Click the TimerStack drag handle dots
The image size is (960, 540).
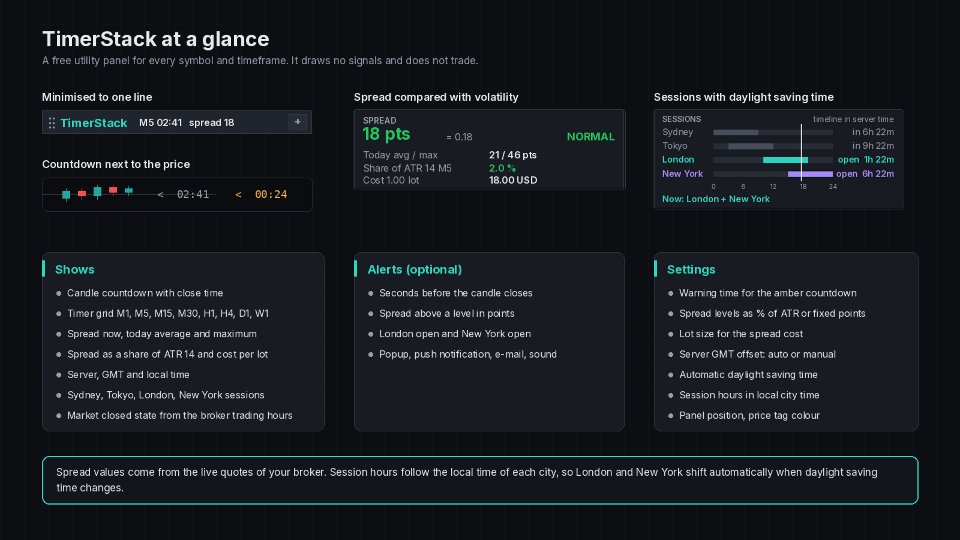51,123
